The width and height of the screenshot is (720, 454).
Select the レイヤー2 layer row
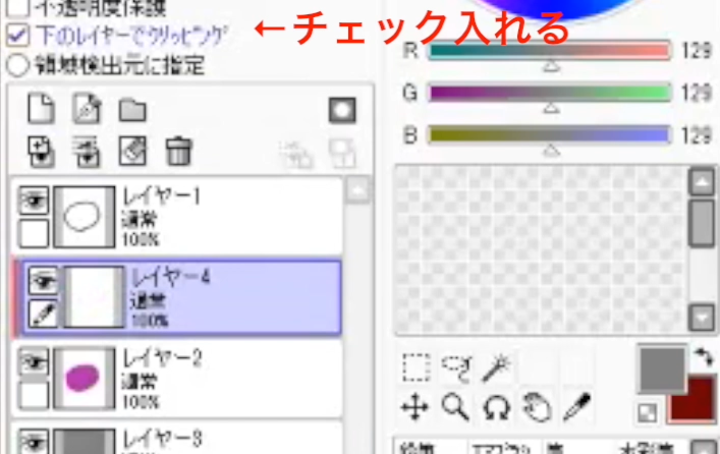coord(177,379)
